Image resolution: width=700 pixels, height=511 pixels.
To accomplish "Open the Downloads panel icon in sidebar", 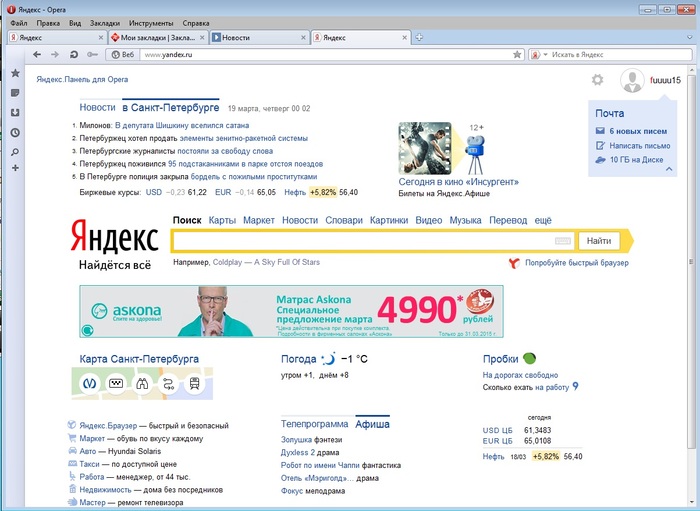I will [x=15, y=112].
